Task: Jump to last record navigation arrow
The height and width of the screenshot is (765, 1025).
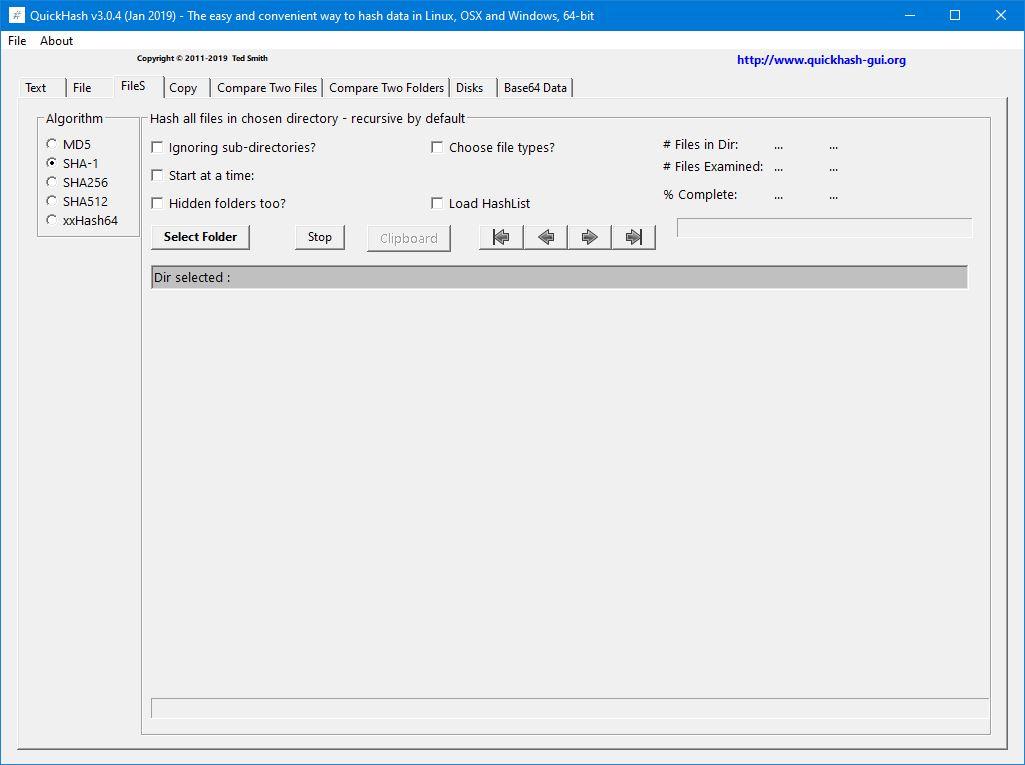Action: pos(633,237)
